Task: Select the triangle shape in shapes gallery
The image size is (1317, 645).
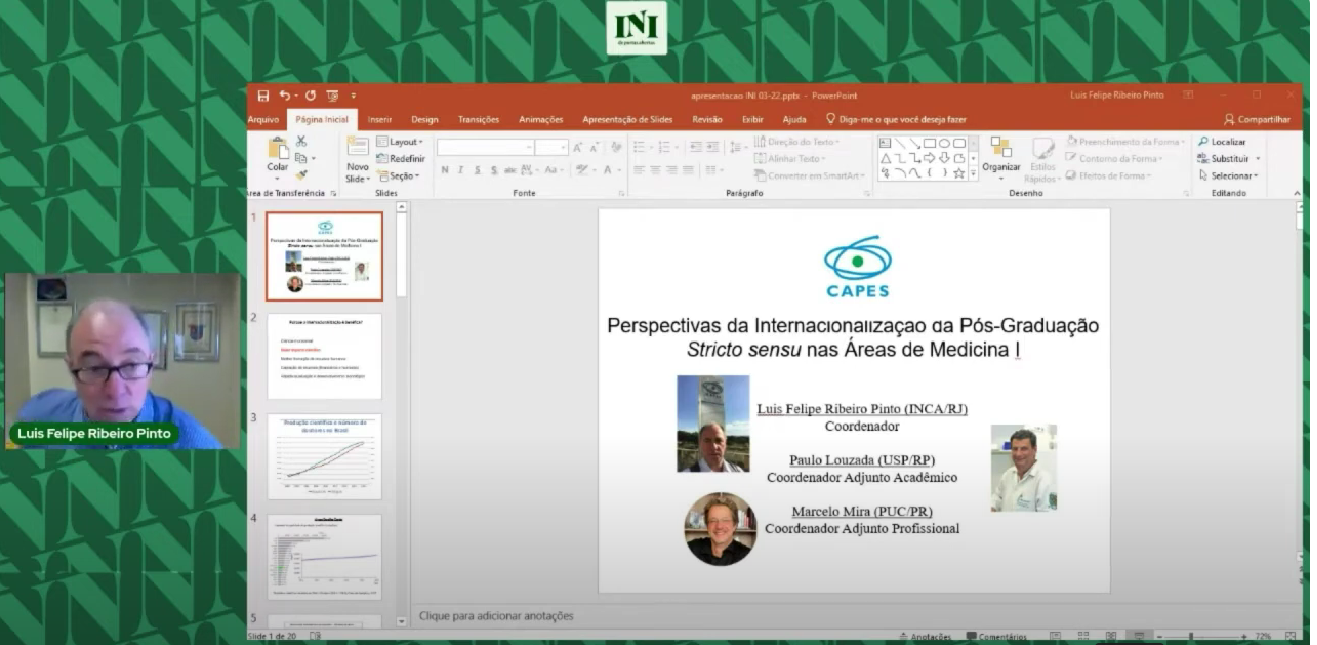Action: 886,158
